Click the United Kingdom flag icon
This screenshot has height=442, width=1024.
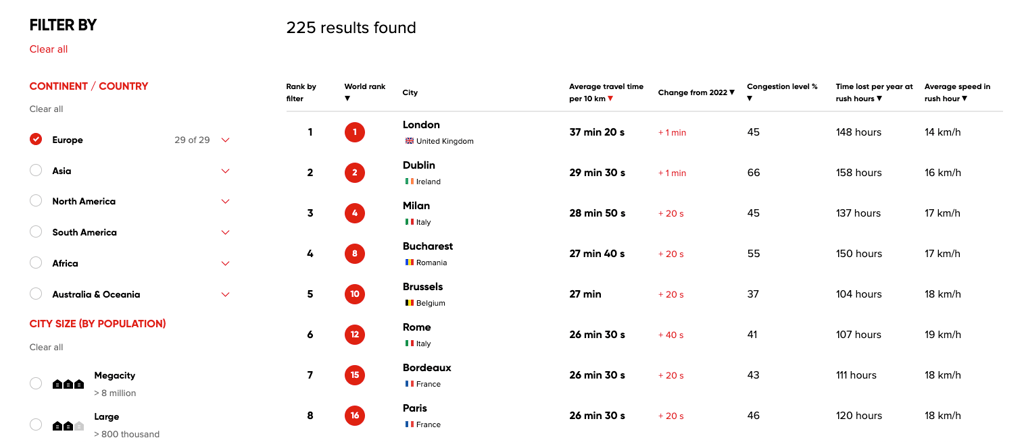click(409, 141)
